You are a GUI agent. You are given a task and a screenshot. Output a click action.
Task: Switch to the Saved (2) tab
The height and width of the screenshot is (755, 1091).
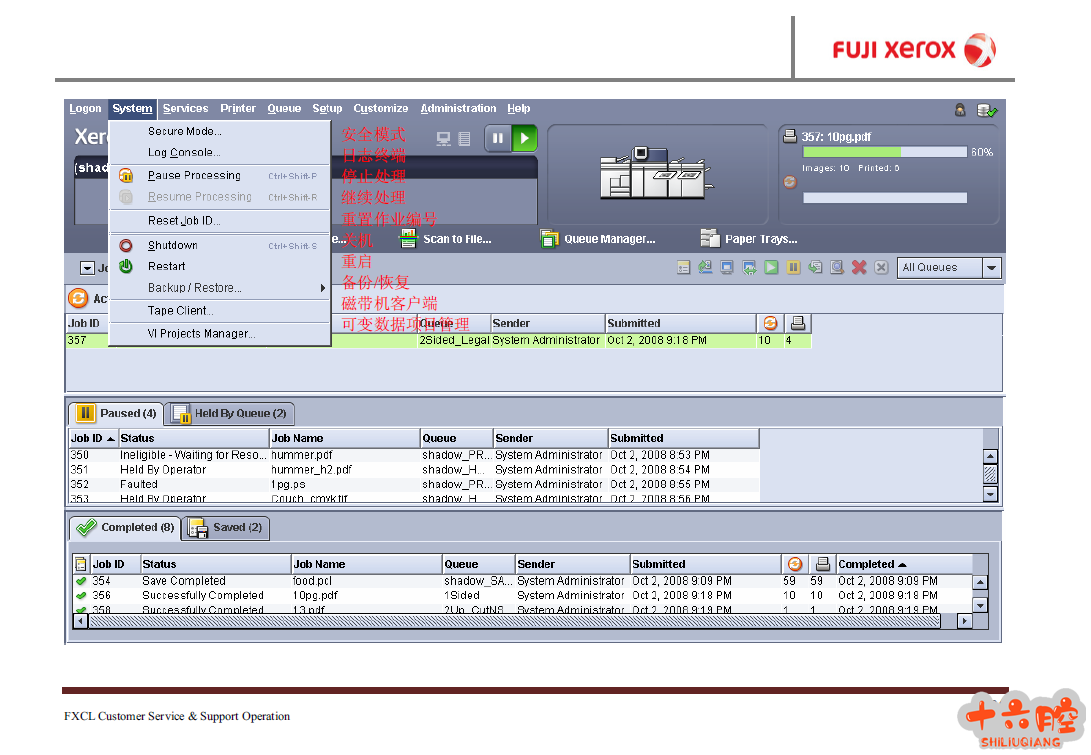pos(227,528)
